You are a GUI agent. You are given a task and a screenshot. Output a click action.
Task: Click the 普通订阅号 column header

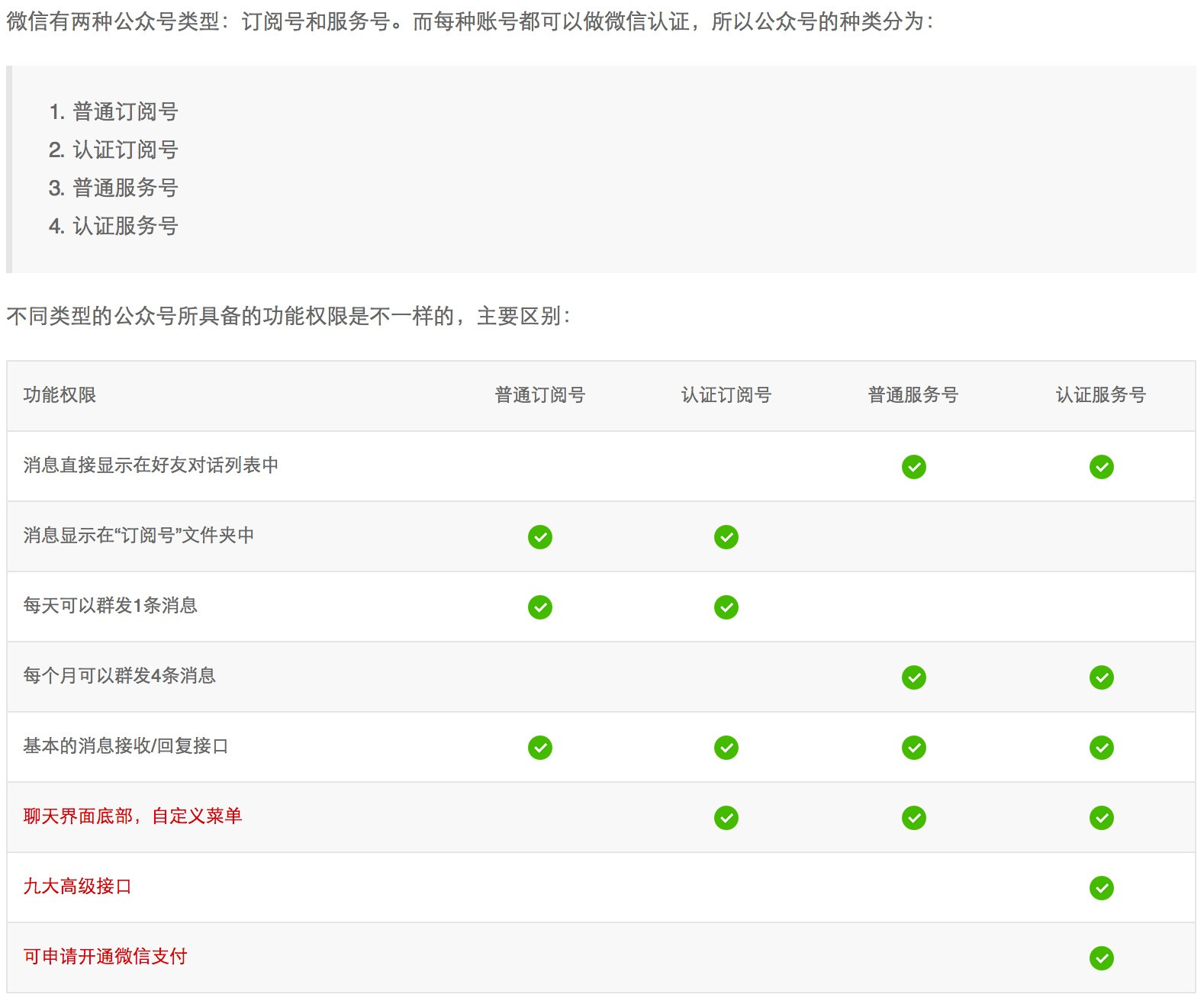539,395
